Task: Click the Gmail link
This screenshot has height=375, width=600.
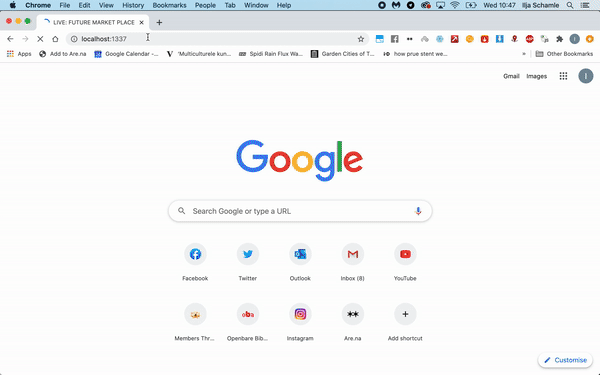Action: pyautogui.click(x=511, y=76)
